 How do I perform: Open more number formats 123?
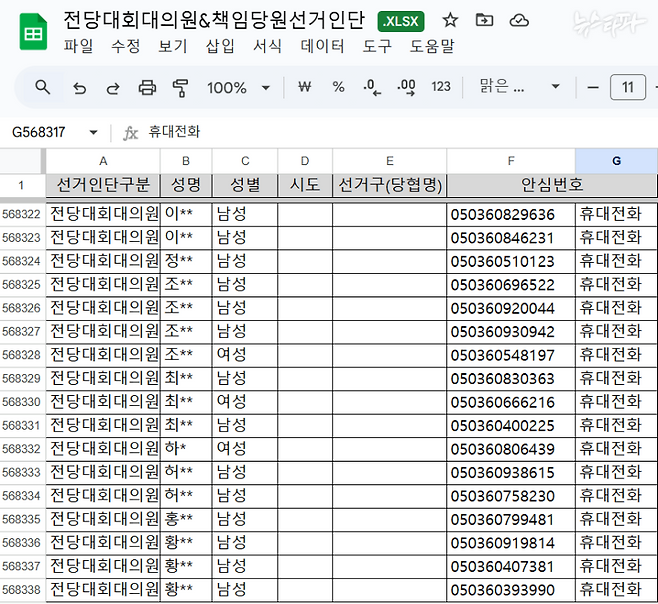click(441, 86)
